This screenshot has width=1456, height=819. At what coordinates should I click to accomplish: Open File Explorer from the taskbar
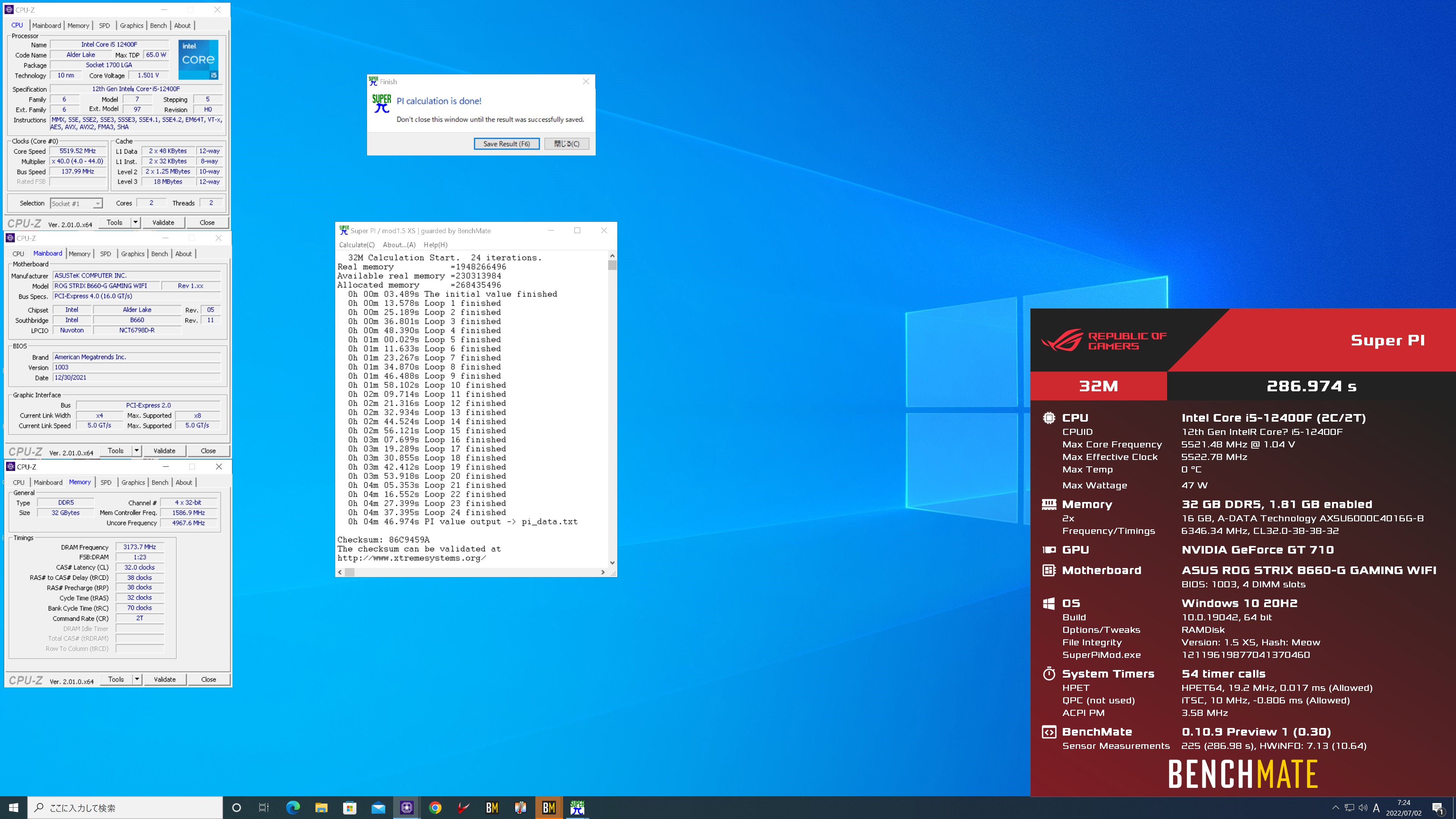pos(321,808)
